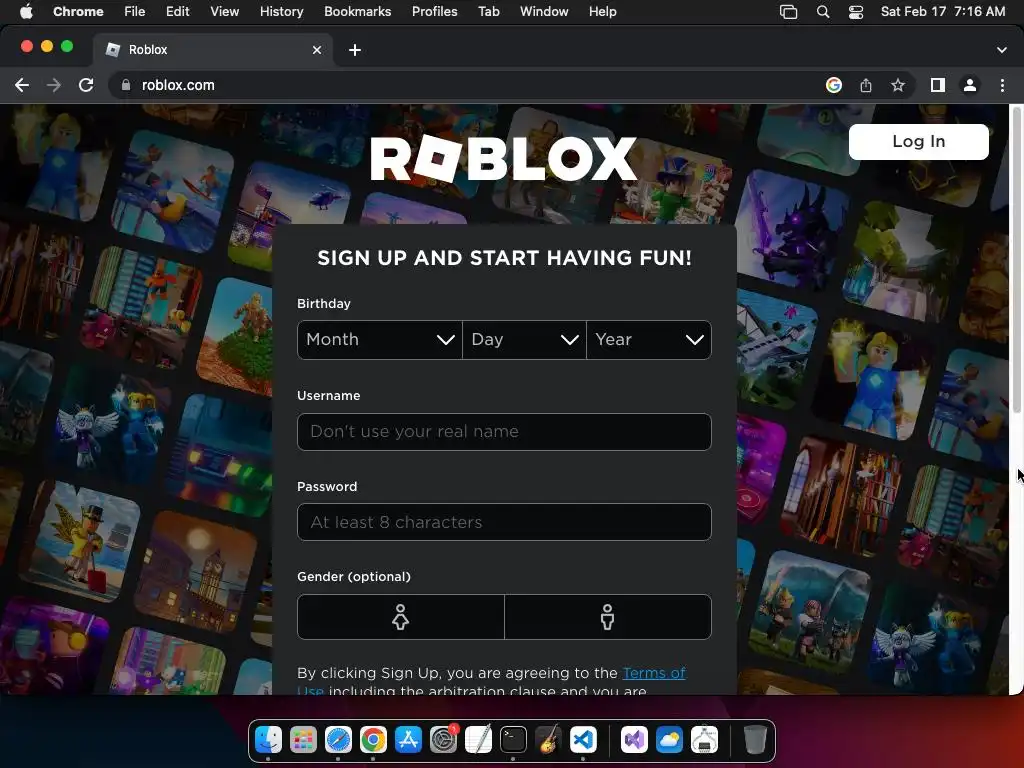Select the Roblox browser tab
Image resolution: width=1024 pixels, height=768 pixels.
(x=212, y=50)
